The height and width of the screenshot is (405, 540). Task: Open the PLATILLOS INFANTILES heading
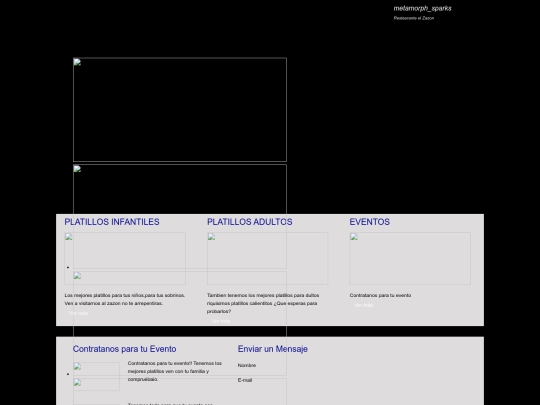[x=112, y=222]
